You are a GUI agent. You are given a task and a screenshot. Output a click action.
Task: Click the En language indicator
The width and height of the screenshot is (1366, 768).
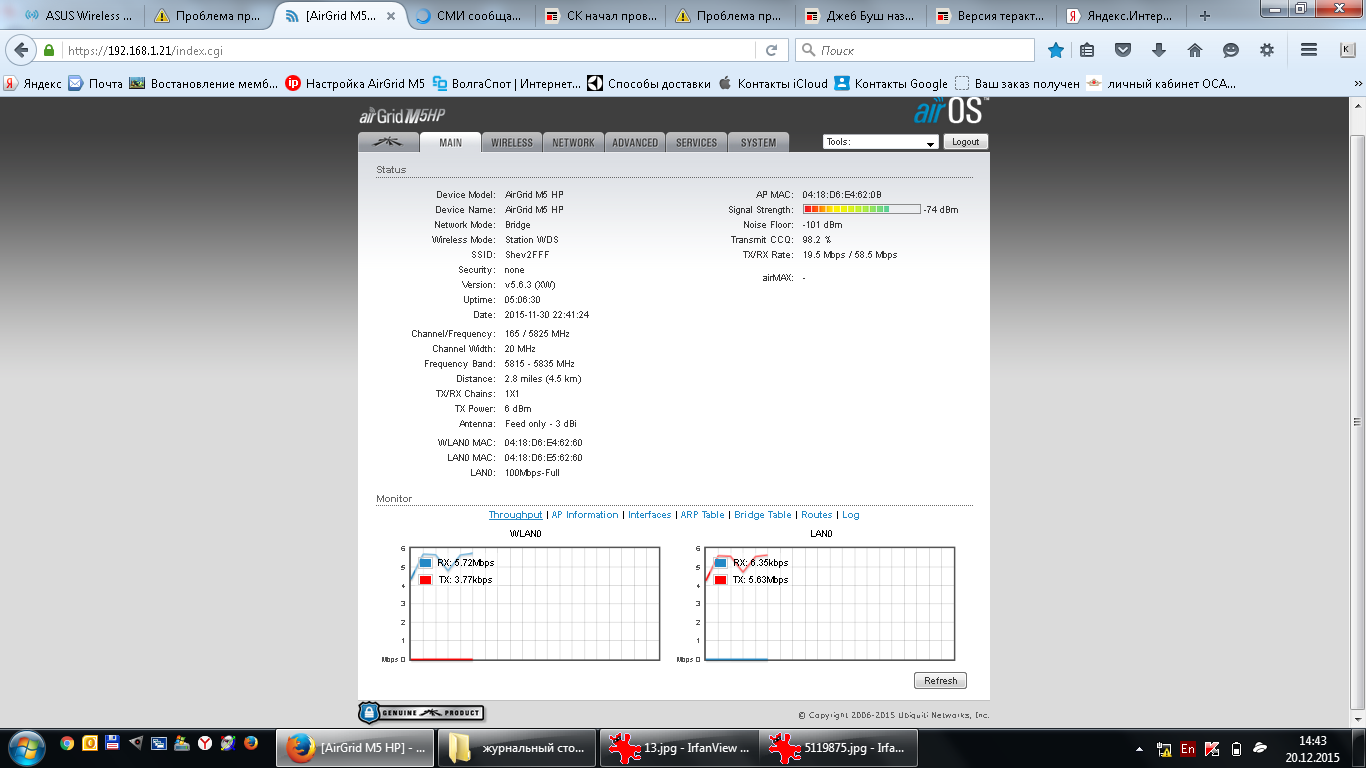pos(1188,748)
